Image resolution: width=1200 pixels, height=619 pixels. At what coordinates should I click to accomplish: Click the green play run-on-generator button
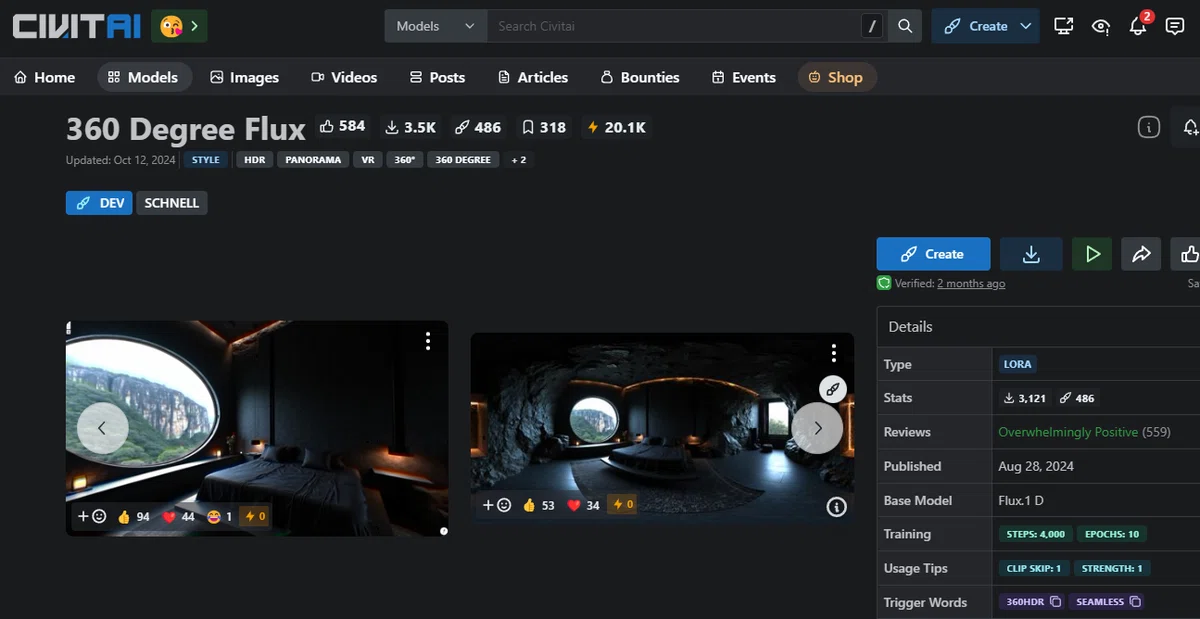pyautogui.click(x=1092, y=254)
